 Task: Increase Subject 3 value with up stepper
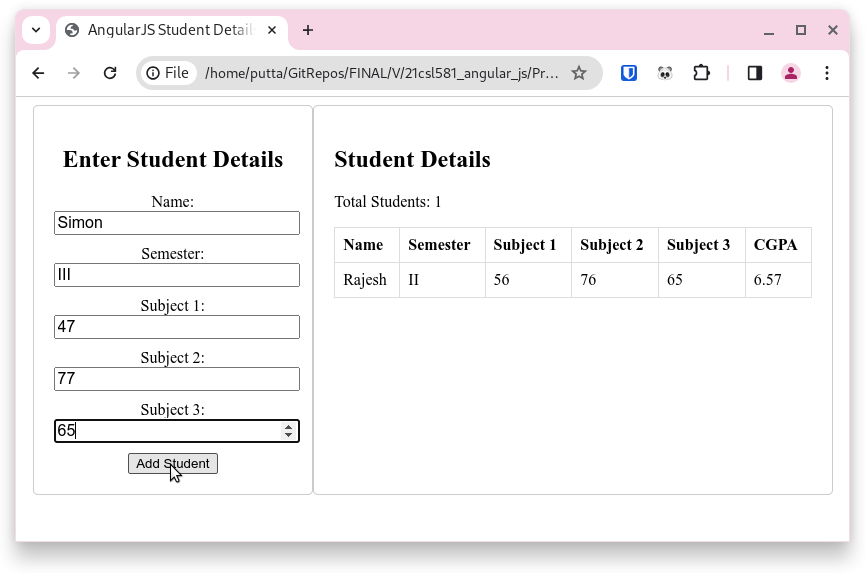289,426
